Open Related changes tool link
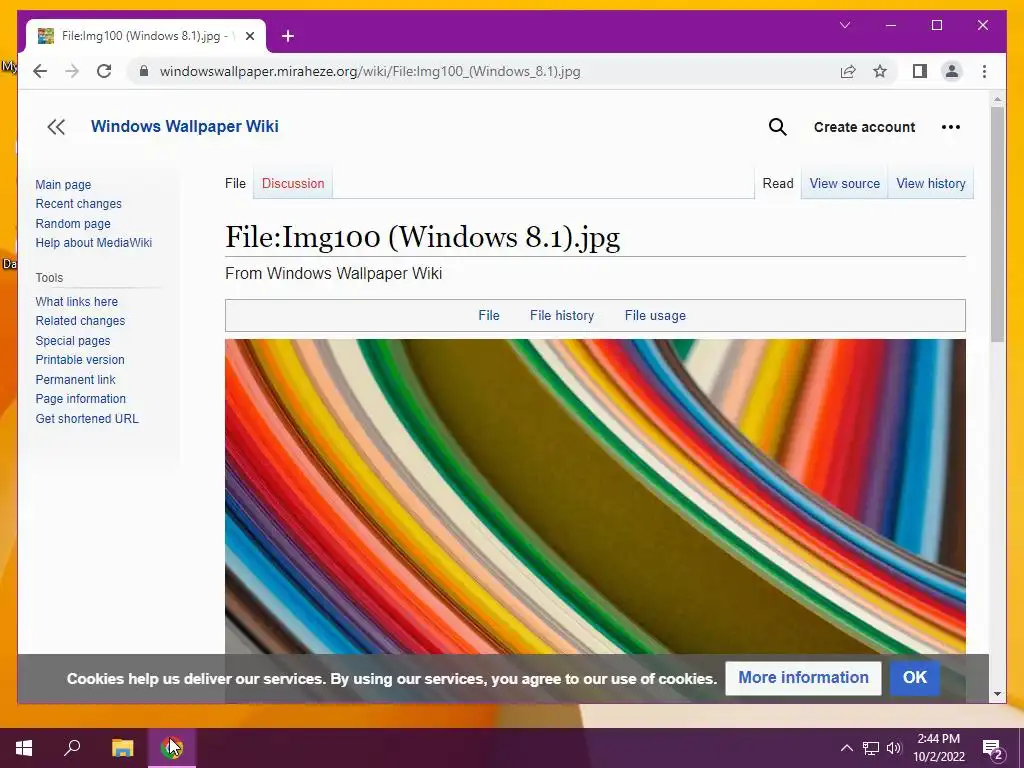 coord(80,321)
